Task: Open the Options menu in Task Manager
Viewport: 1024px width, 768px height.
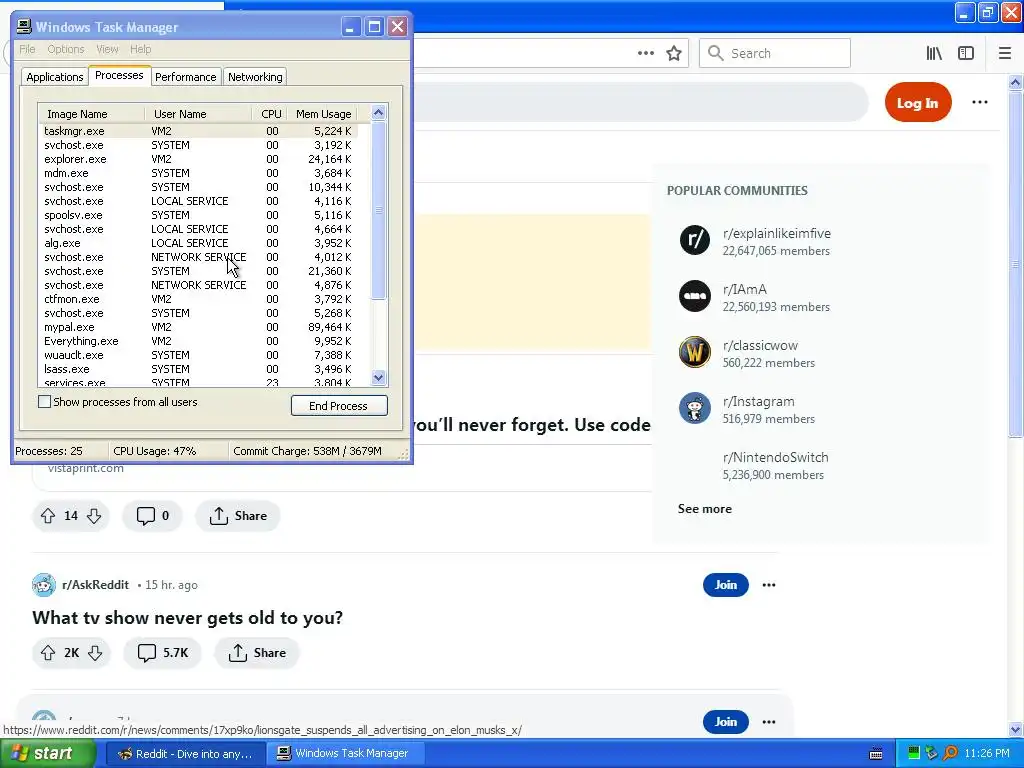Action: (x=66, y=50)
